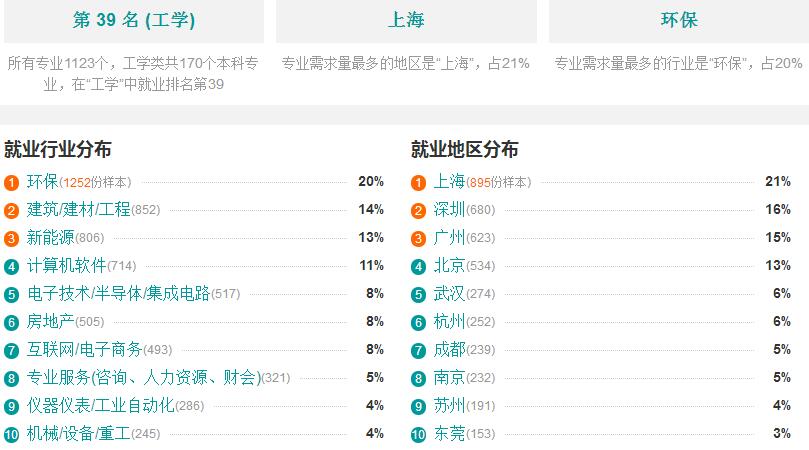Open 互联网/电子商务 industry link
The height and width of the screenshot is (450, 809).
point(85,349)
